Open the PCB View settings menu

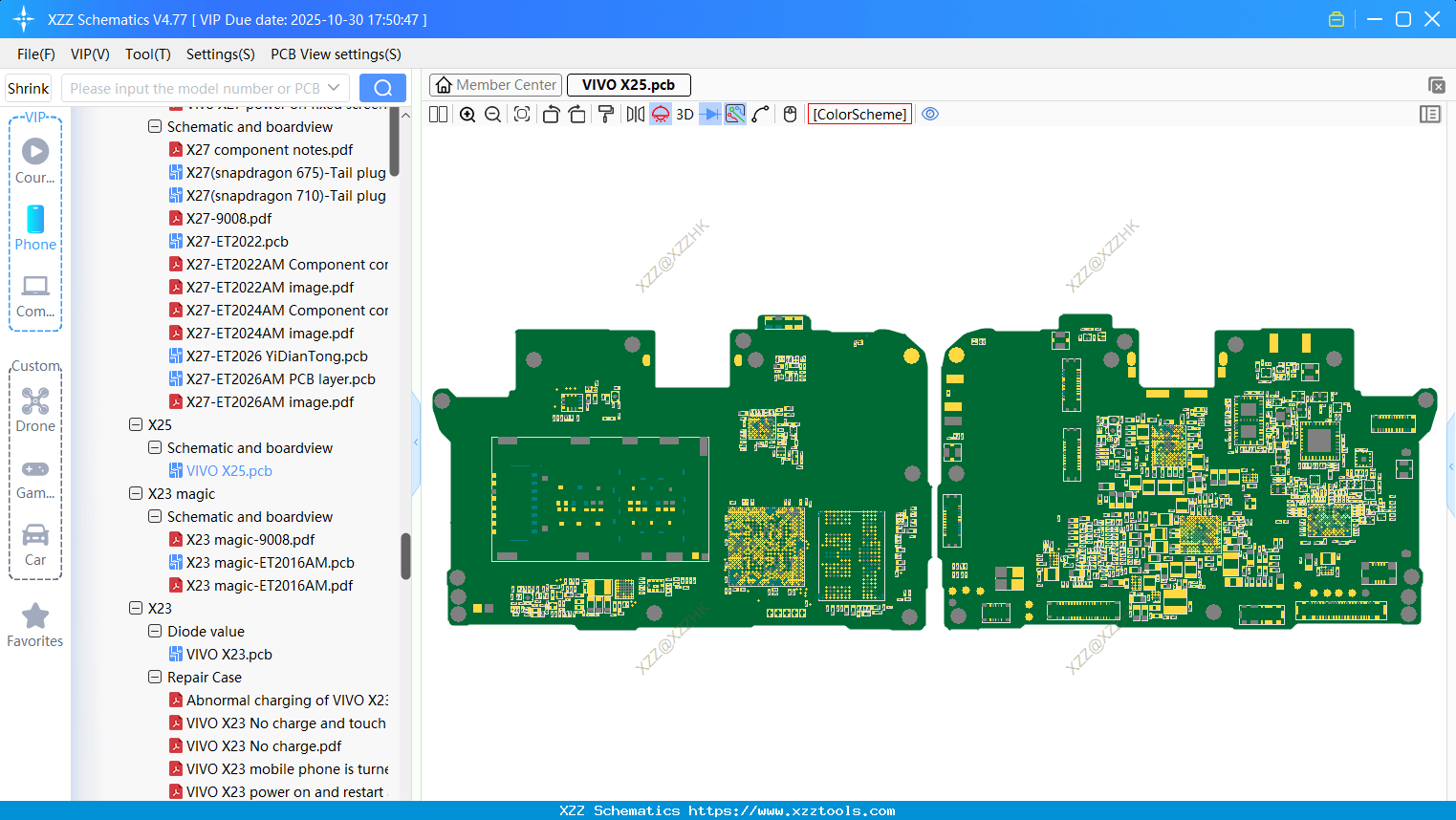(336, 54)
